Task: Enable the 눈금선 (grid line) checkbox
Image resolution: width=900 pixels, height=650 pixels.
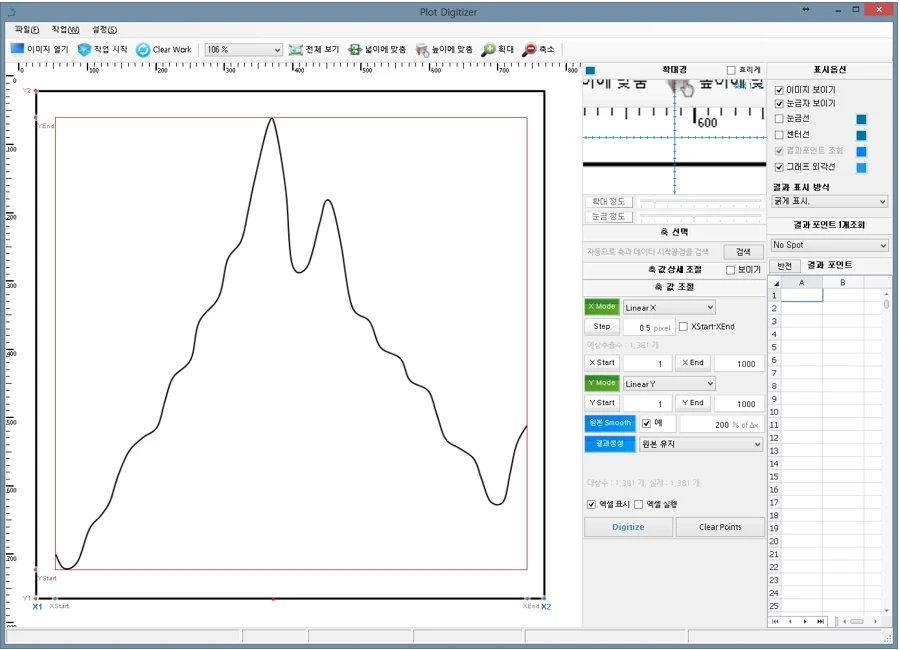Action: [x=779, y=118]
